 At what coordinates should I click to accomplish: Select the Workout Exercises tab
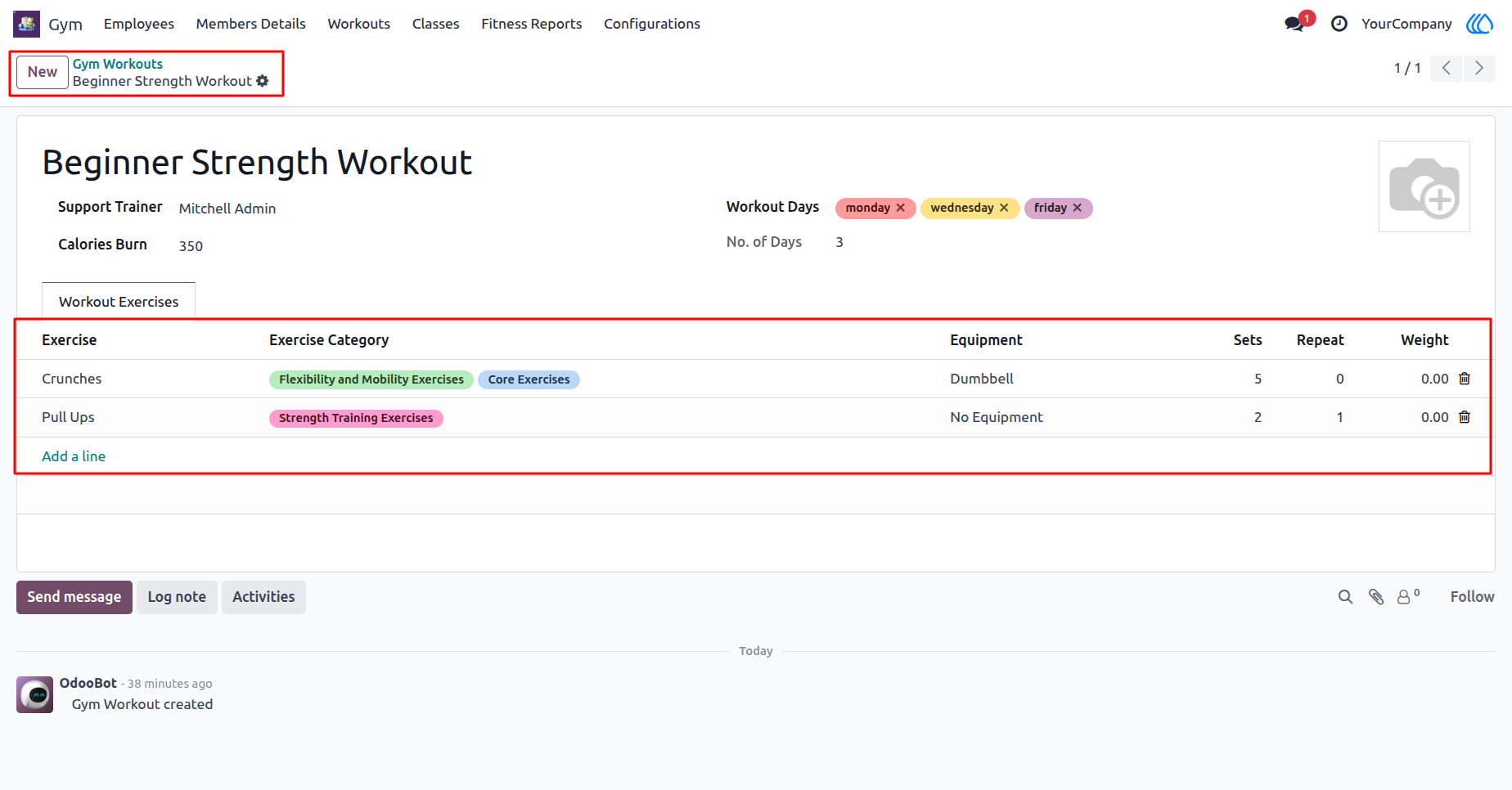[x=119, y=302]
